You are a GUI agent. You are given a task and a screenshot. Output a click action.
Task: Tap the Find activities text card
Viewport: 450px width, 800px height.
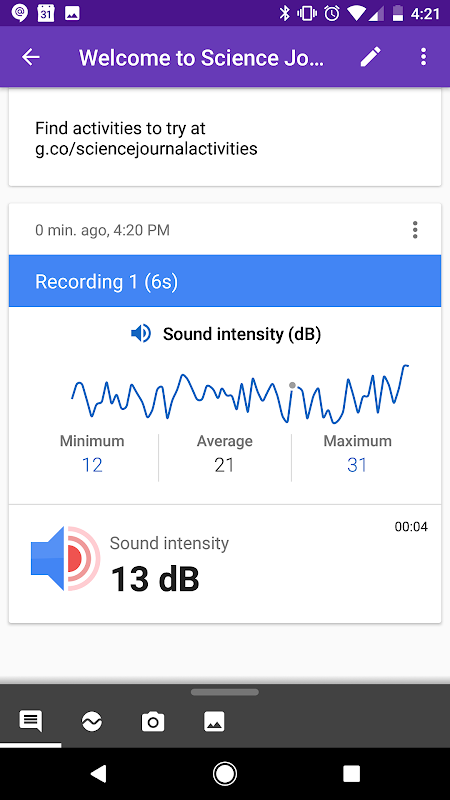tap(225, 138)
